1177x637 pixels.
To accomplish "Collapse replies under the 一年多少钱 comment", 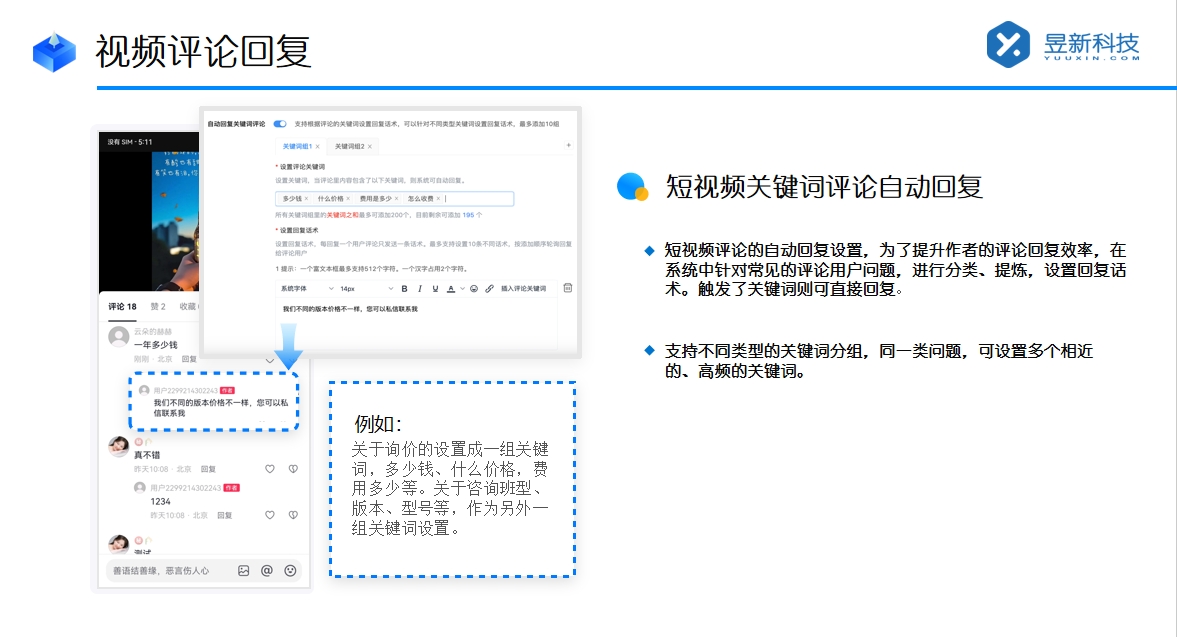I will point(271,361).
